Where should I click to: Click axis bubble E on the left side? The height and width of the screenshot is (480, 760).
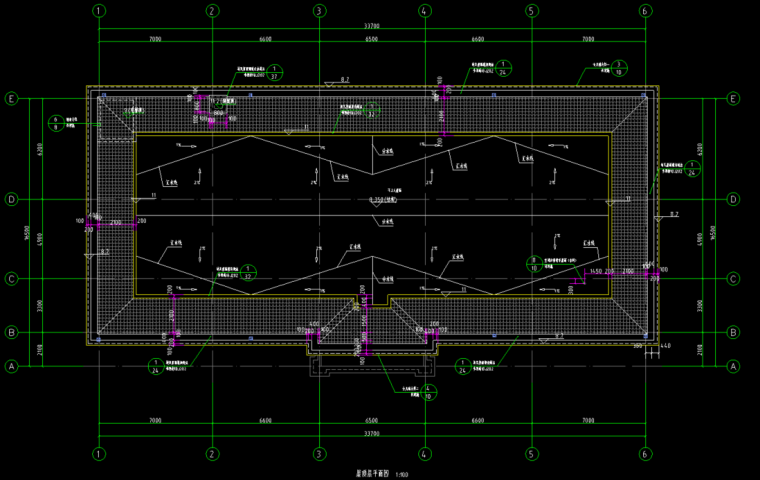(12, 99)
